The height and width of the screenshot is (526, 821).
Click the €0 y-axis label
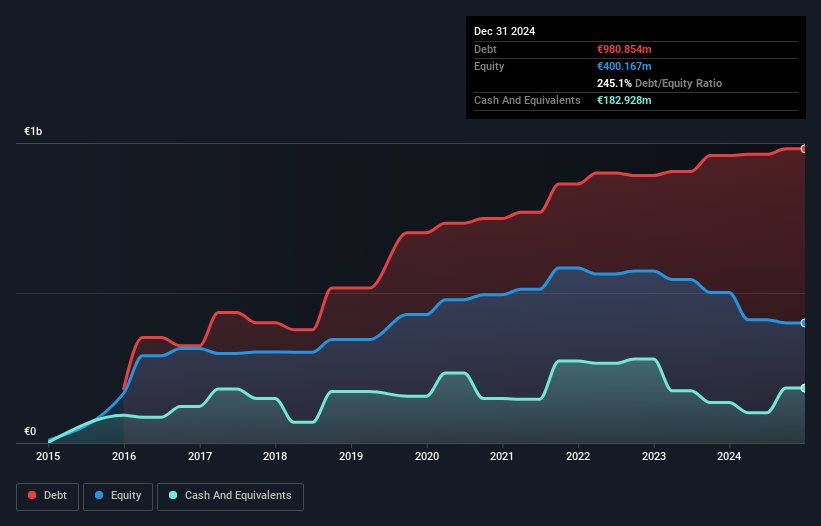point(30,431)
